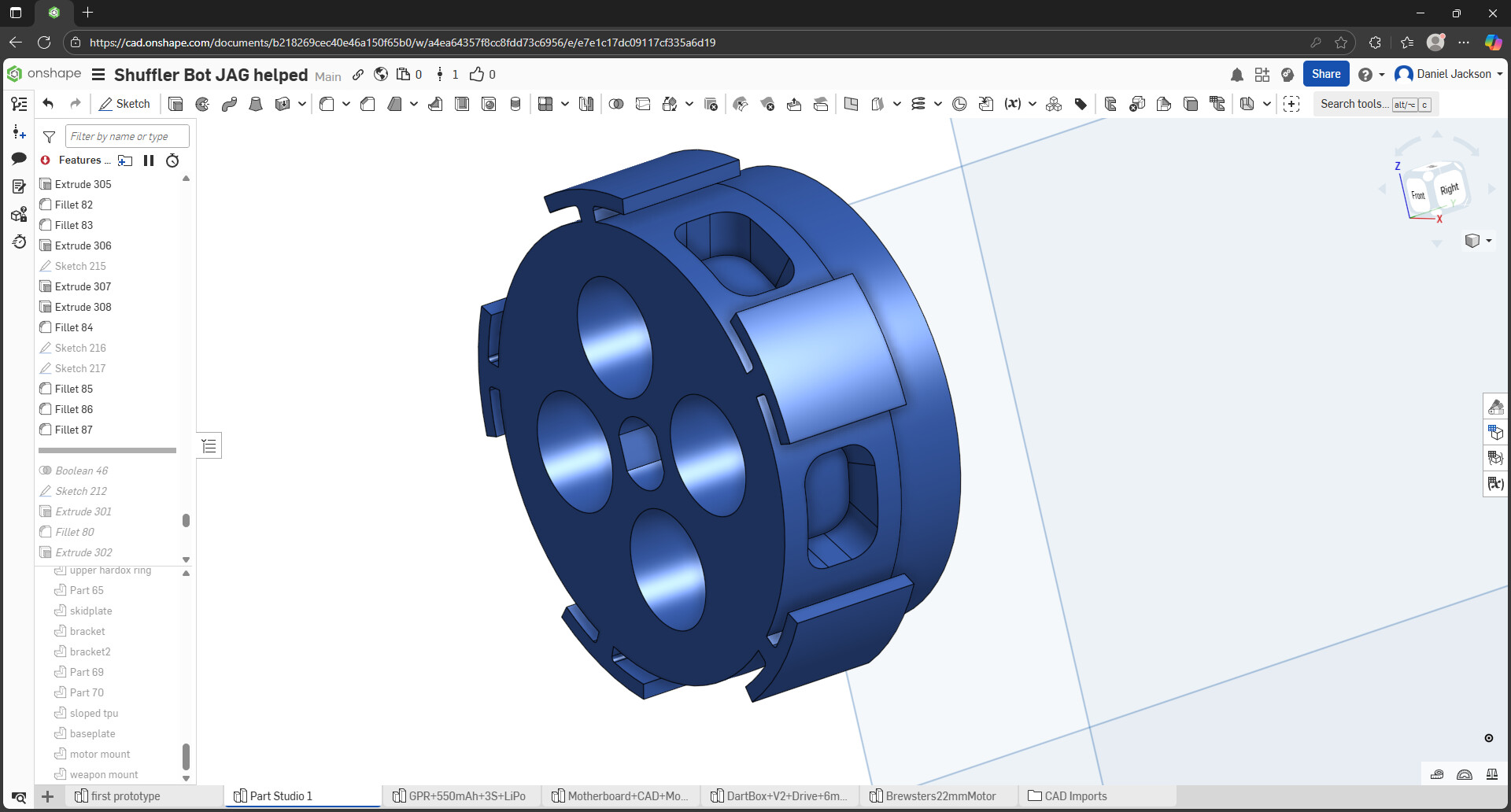
Task: Click the Filter by name input field
Action: (127, 136)
